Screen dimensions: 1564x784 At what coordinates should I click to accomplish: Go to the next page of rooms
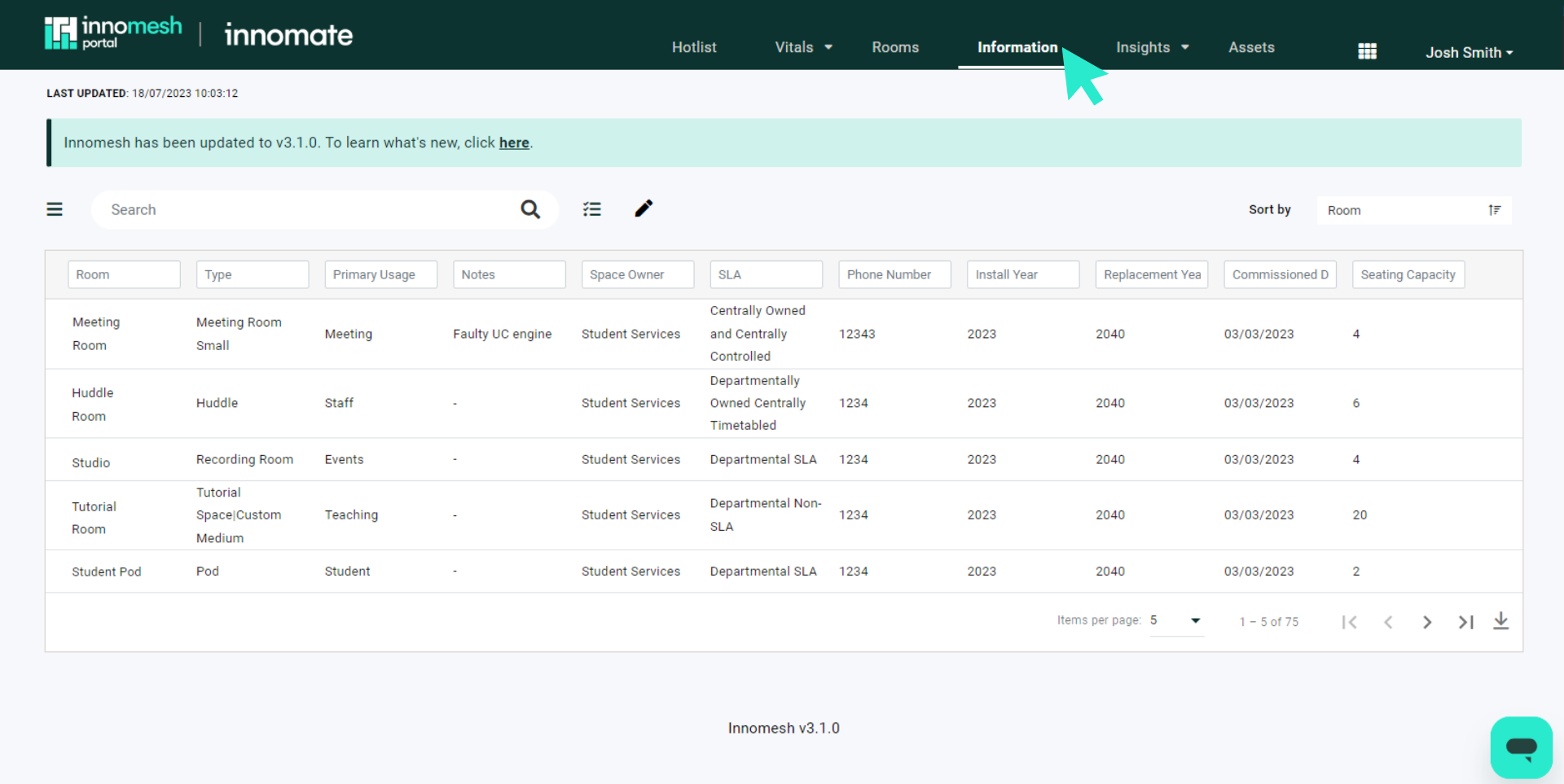coord(1427,622)
